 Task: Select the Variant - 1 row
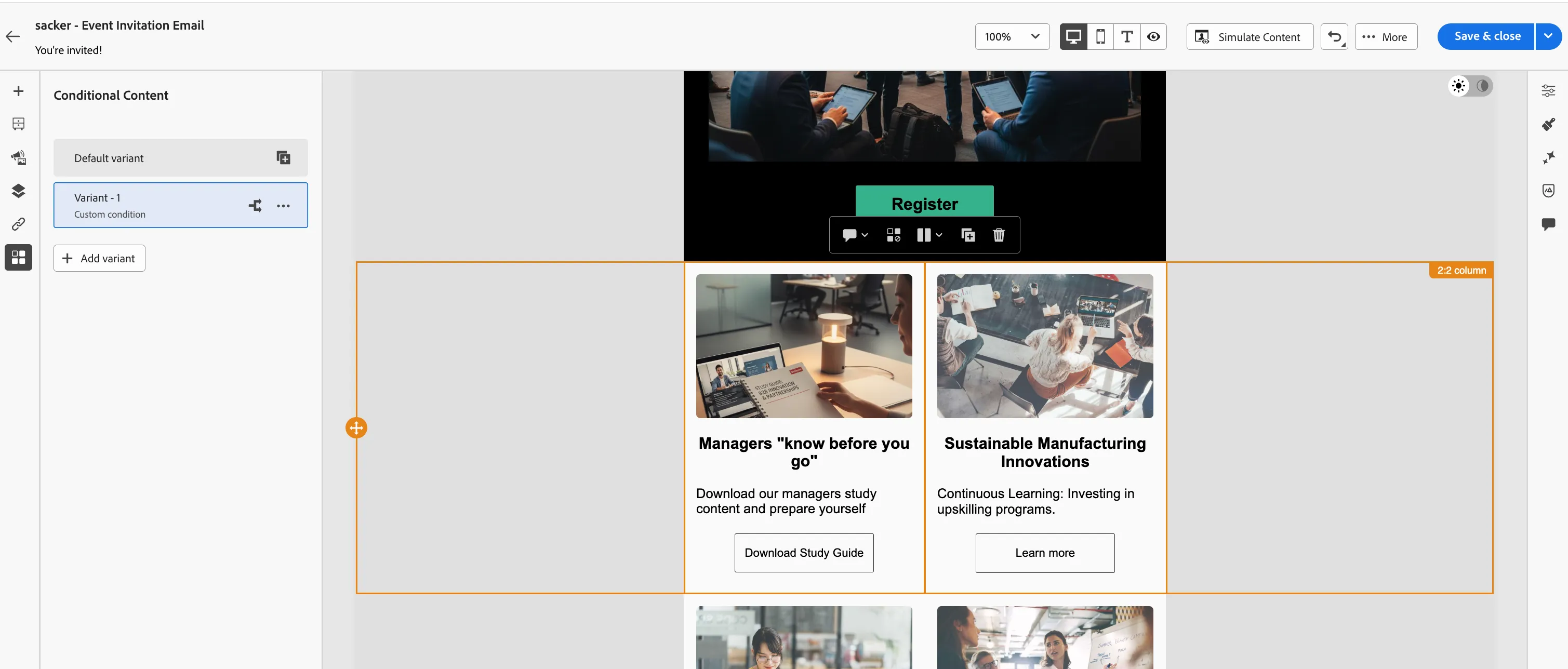(180, 205)
